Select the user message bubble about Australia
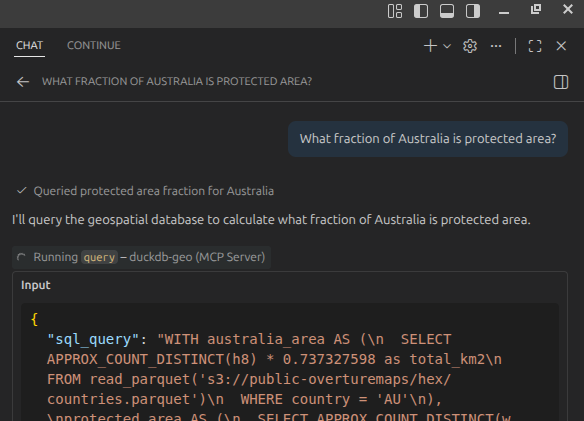The width and height of the screenshot is (584, 421). 428,139
